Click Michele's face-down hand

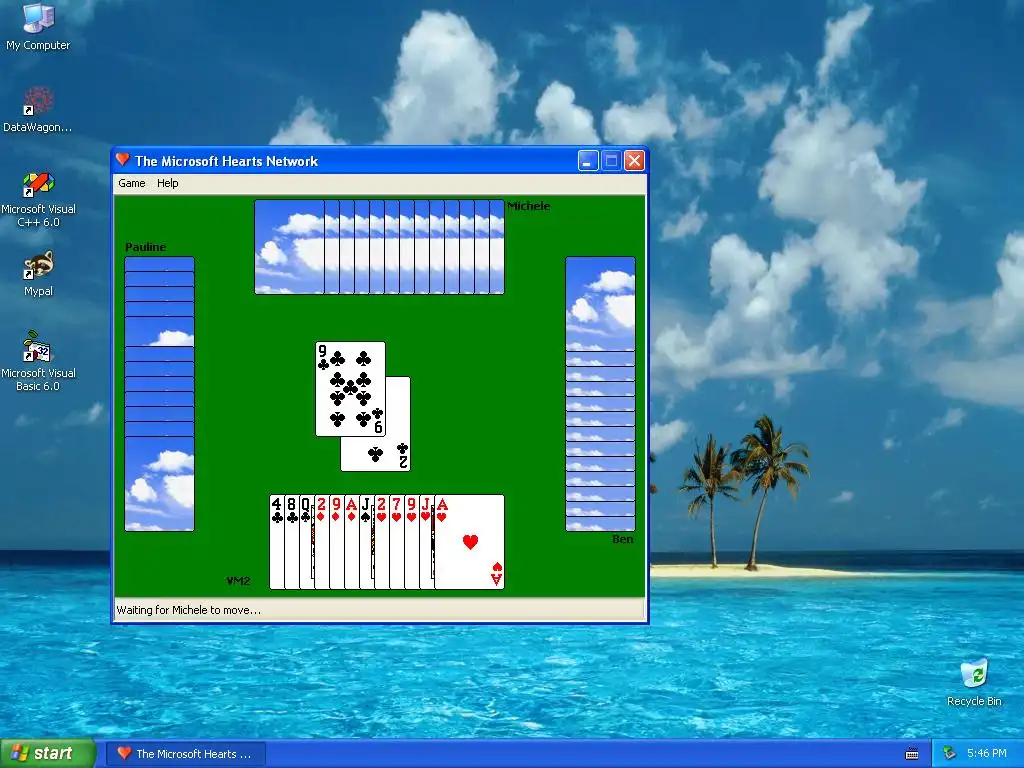point(379,247)
